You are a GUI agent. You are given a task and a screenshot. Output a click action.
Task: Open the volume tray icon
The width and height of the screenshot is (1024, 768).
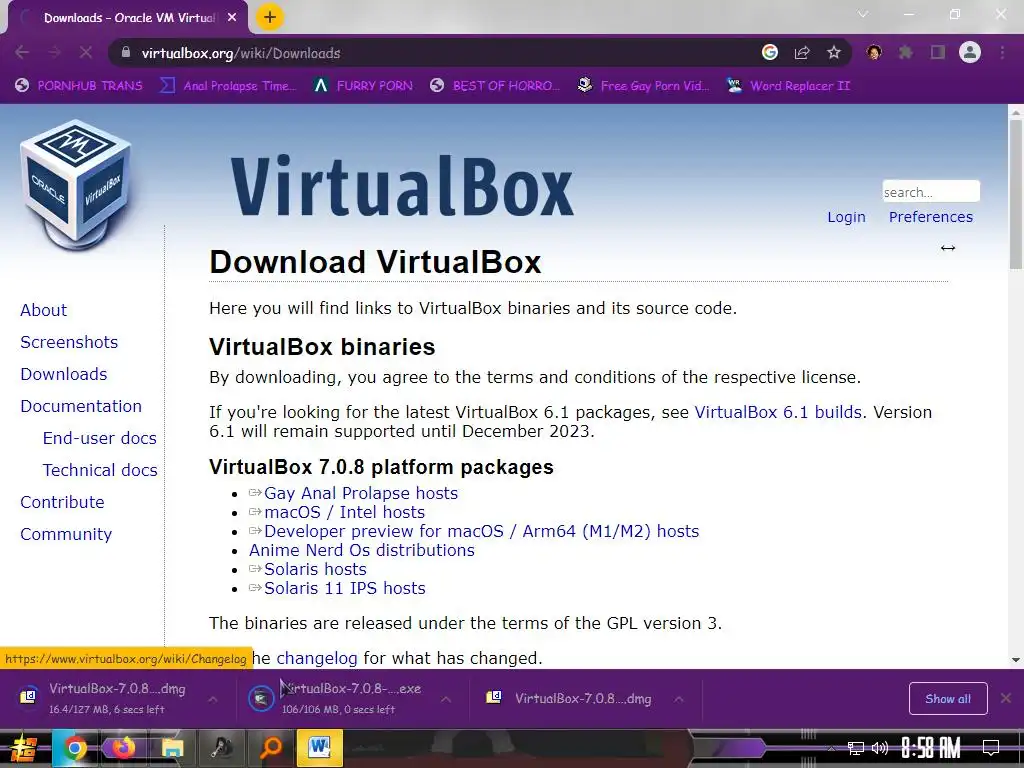tap(880, 748)
